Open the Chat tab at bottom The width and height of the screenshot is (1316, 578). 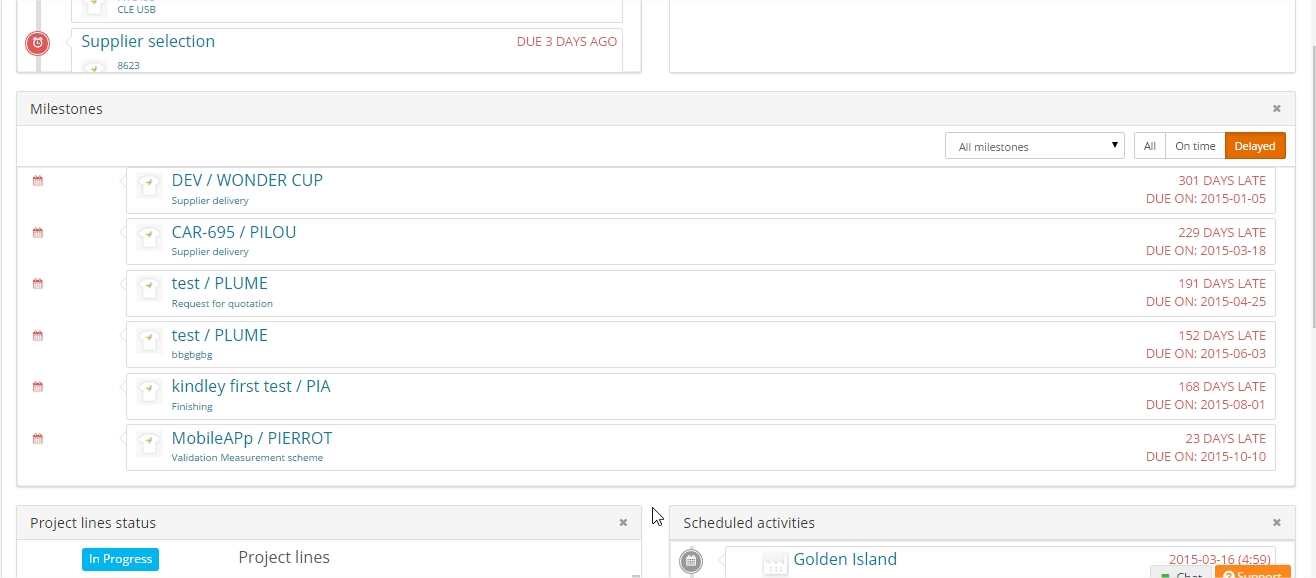(1180, 573)
